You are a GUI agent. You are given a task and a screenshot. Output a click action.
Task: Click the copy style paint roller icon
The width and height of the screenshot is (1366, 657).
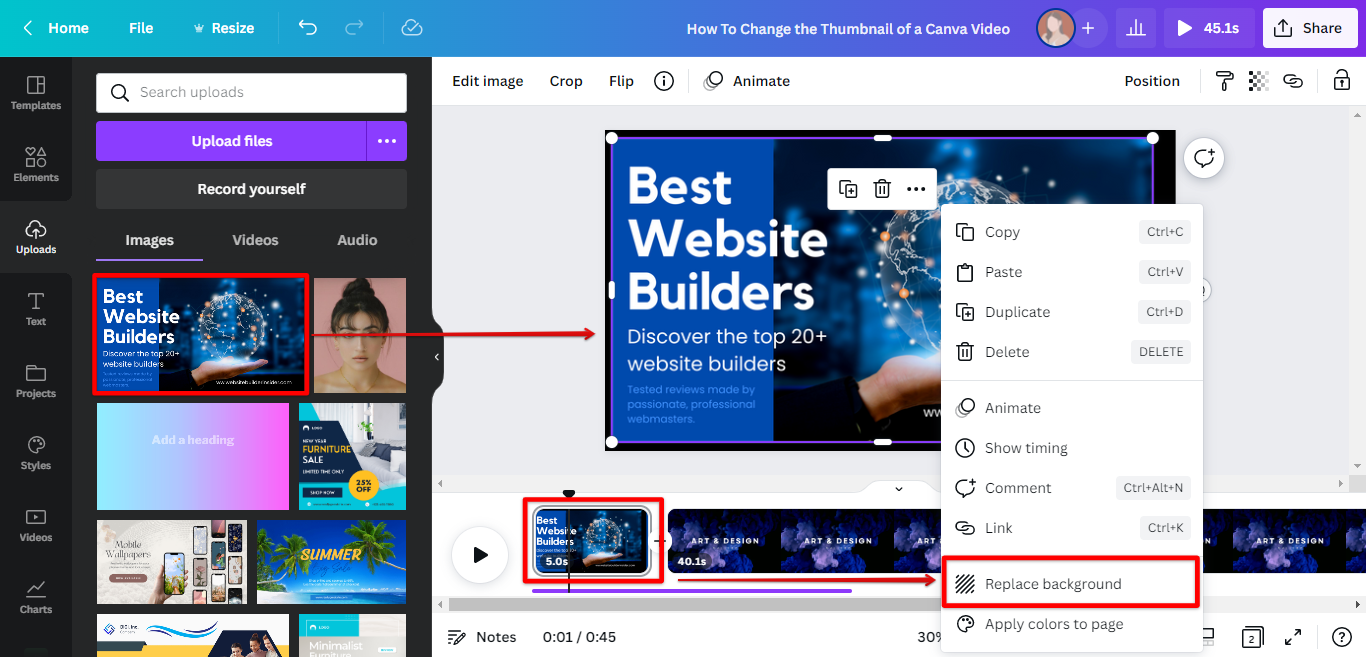1224,81
